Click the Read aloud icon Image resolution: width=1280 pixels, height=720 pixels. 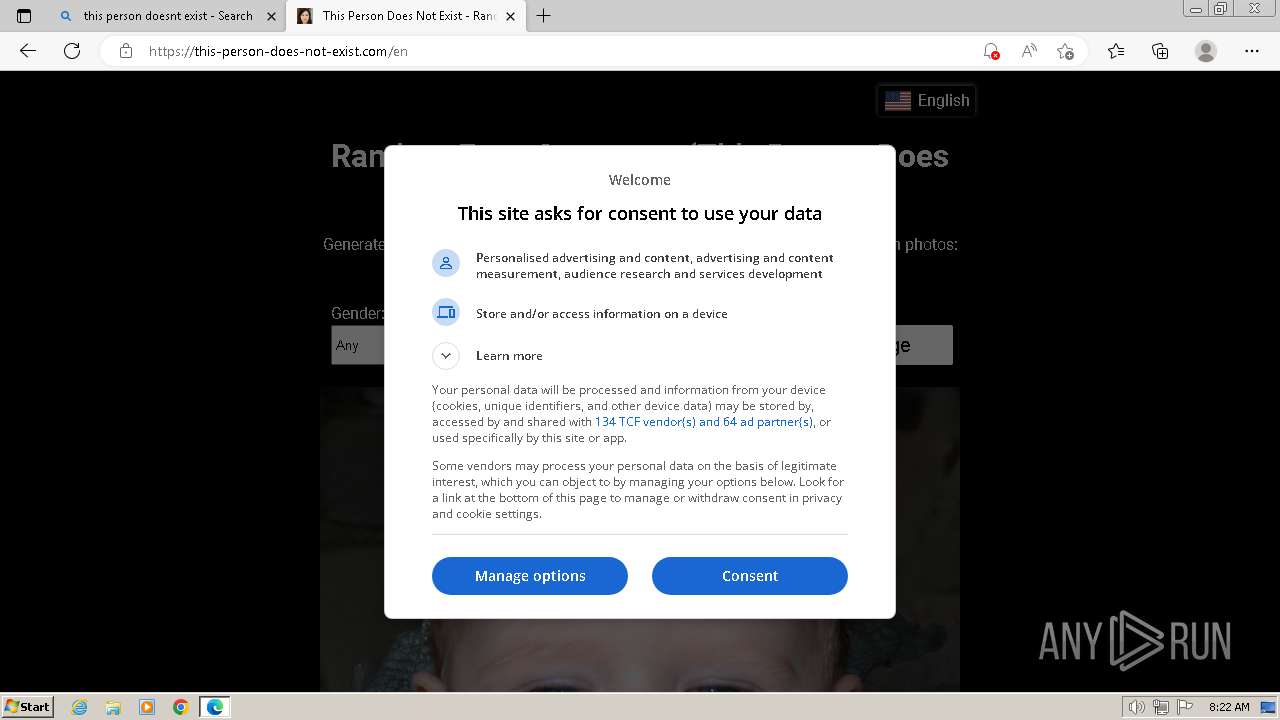click(1028, 51)
